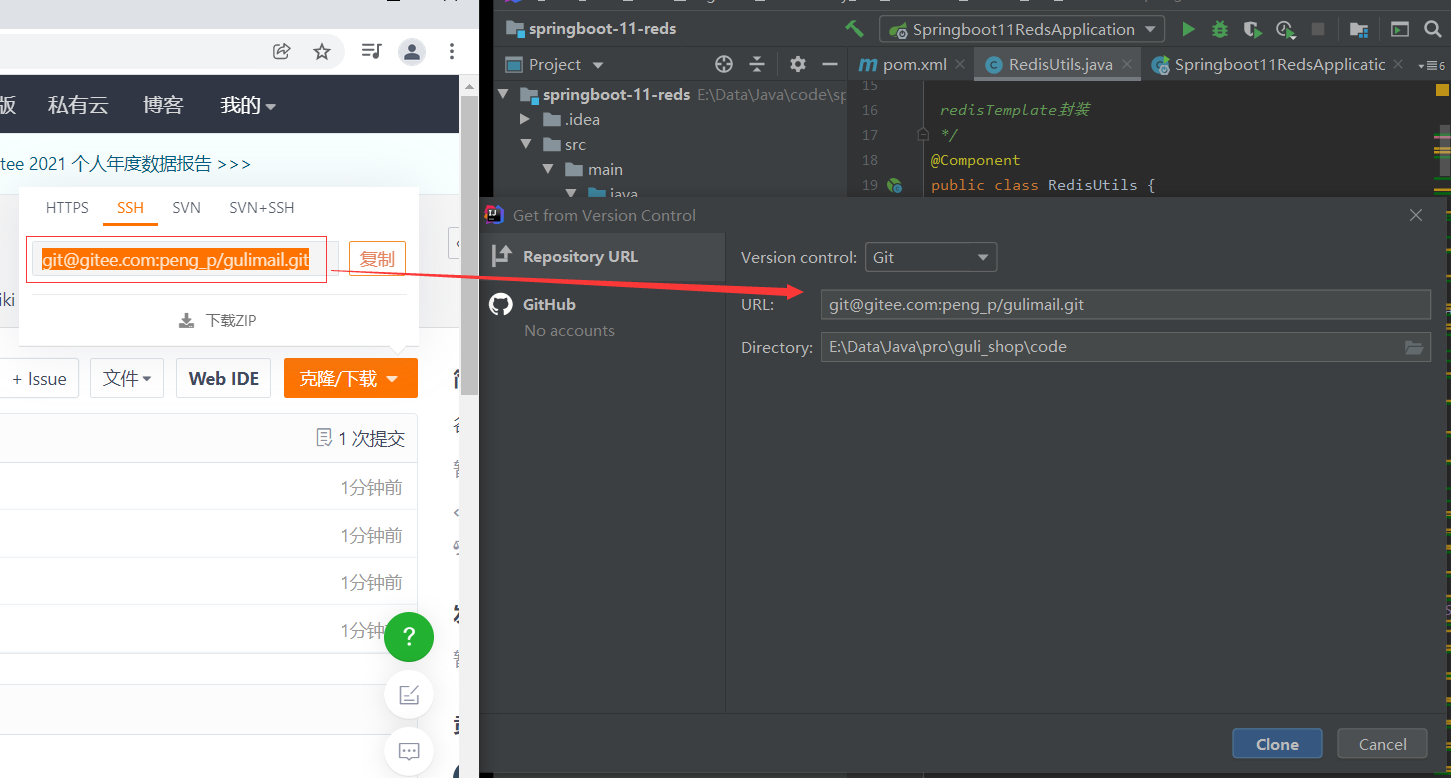Run Springboot11RedsApplication with green play icon
Image resolution: width=1451 pixels, height=778 pixels.
pos(1188,29)
